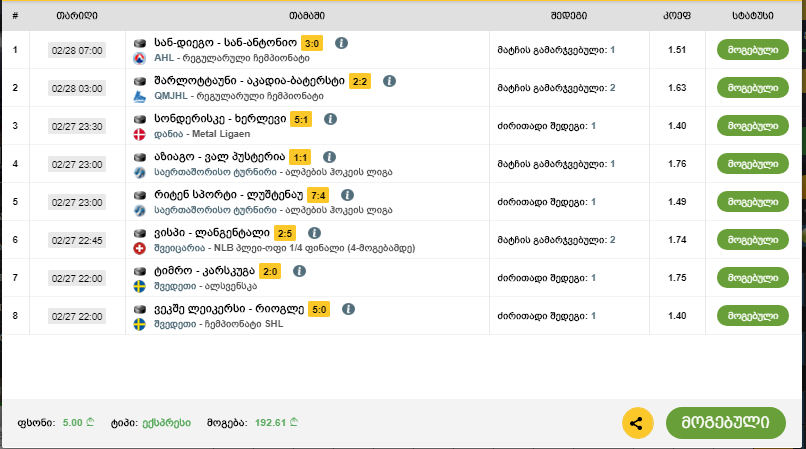The height and width of the screenshot is (449, 806).
Task: Click მოგებული status button in row 5
Action: click(x=753, y=202)
